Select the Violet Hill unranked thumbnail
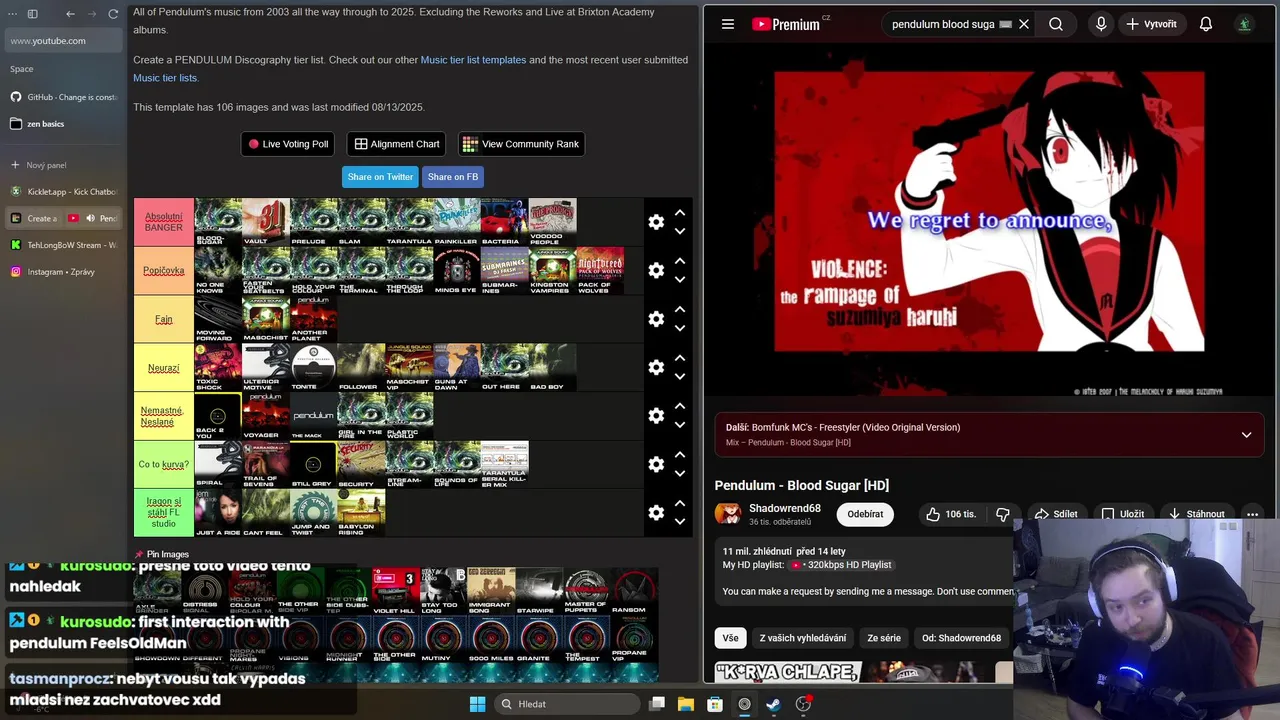 [x=396, y=591]
